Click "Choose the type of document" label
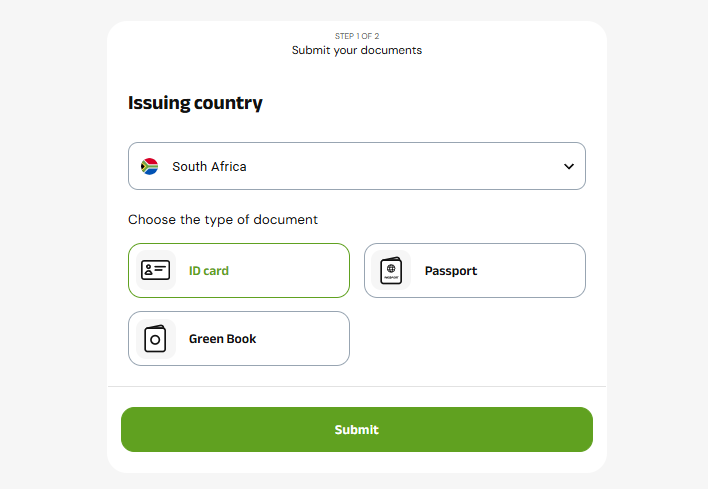 (x=223, y=220)
